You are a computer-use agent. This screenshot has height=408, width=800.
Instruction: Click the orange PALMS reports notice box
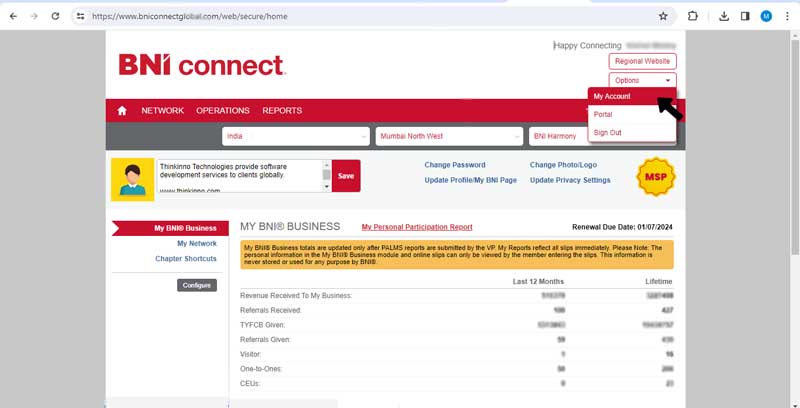[457, 254]
